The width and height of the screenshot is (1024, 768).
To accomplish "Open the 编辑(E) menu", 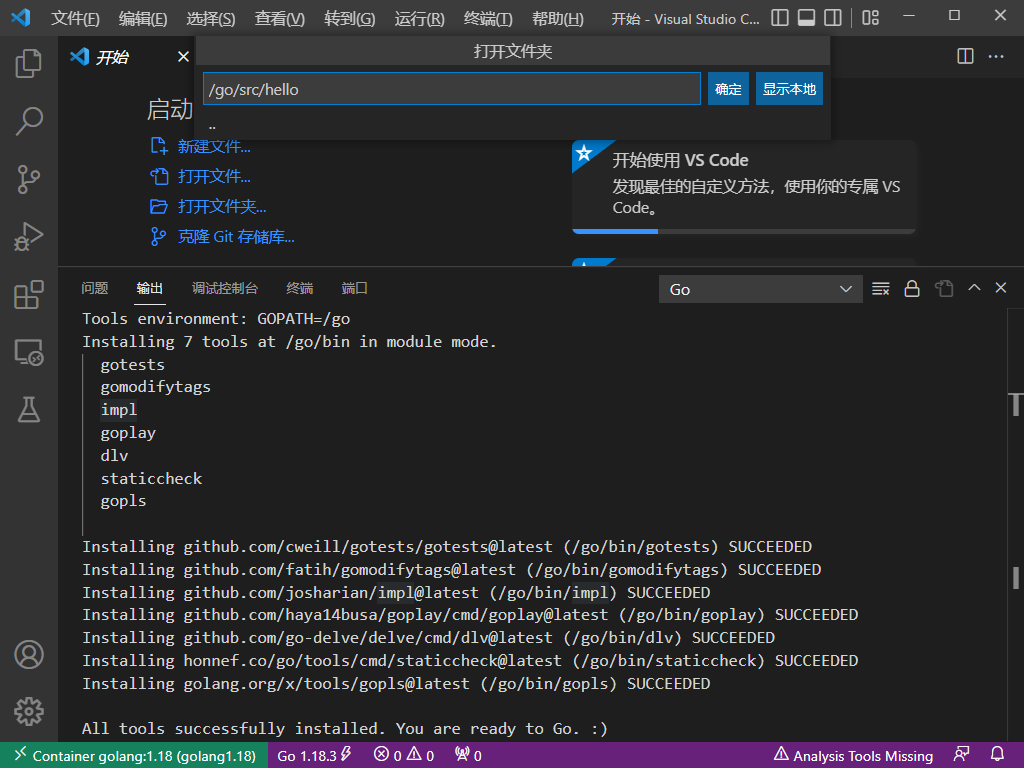I will tap(143, 18).
